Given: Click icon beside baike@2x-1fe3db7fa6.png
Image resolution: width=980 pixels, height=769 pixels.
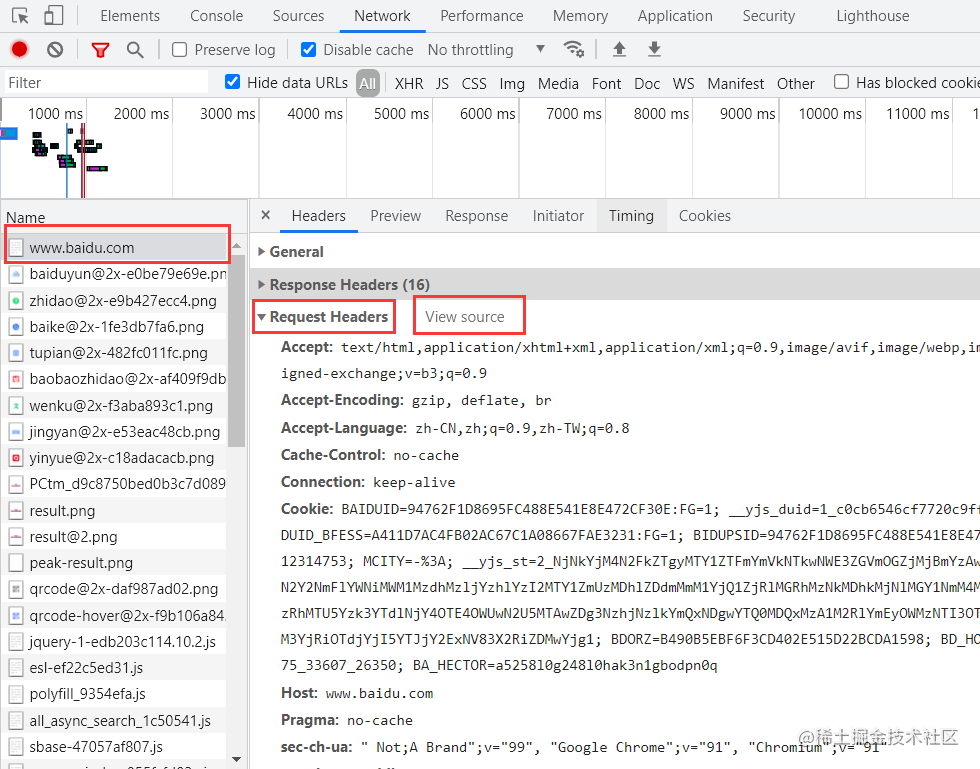Looking at the screenshot, I should coord(16,327).
